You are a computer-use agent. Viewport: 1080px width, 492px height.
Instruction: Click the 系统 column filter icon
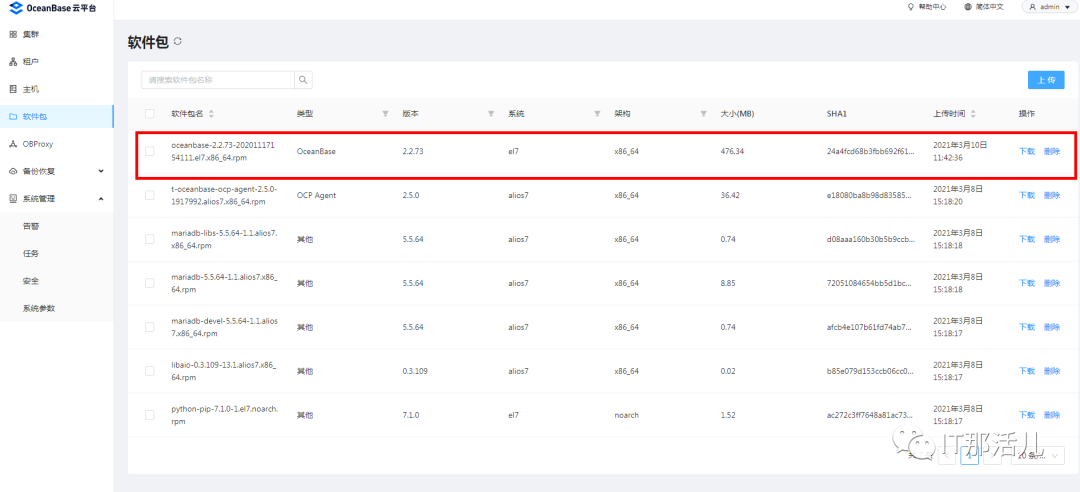pyautogui.click(x=597, y=114)
